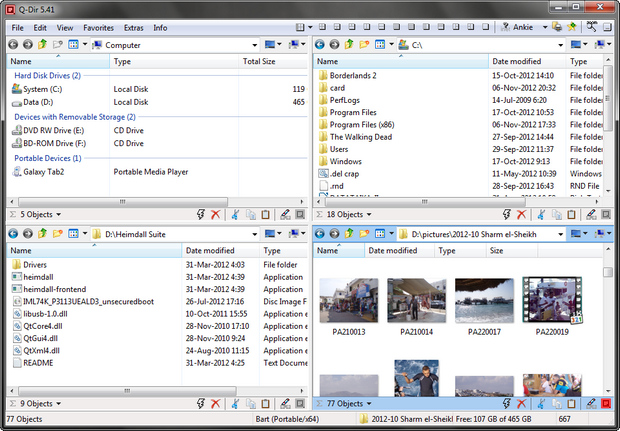Expand the D:\Heimdall Suite address dropdown
This screenshot has height=431, width=620.
pos(255,234)
